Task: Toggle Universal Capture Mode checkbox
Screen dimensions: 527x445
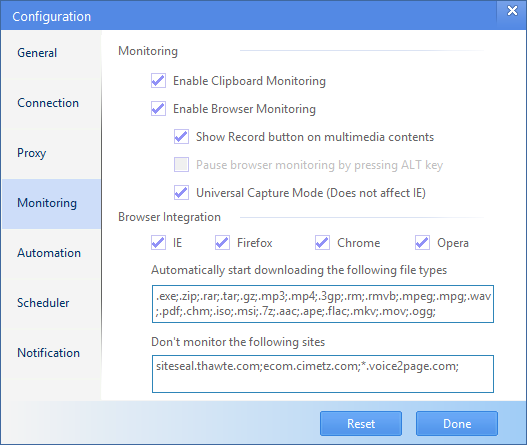Action: coord(181,193)
